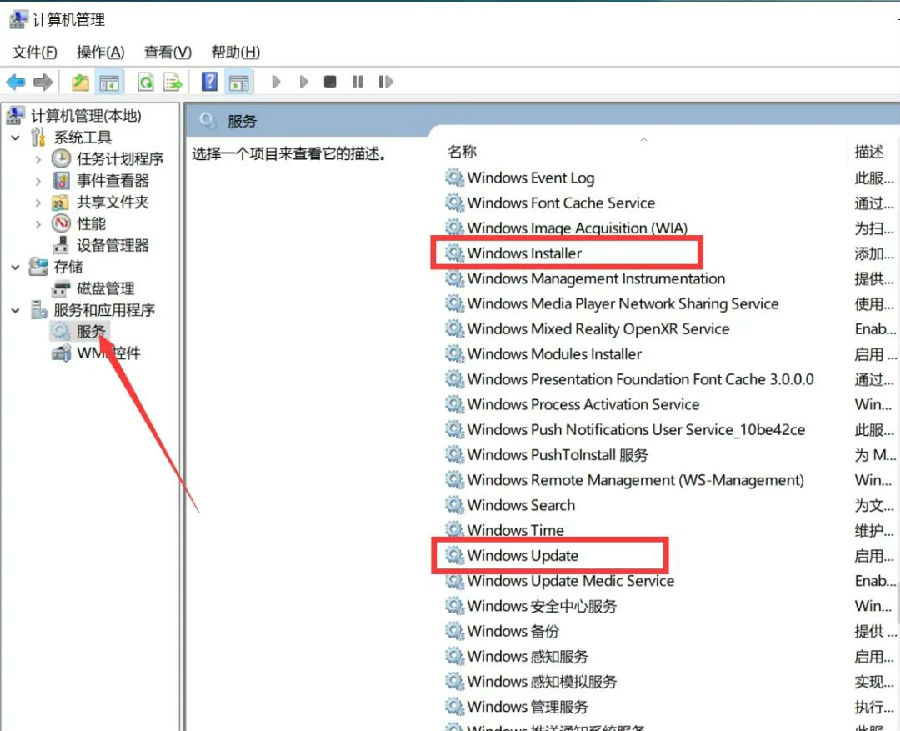This screenshot has height=731, width=900.
Task: Expand the 事件查看器 node chevron
Action: pos(38,181)
